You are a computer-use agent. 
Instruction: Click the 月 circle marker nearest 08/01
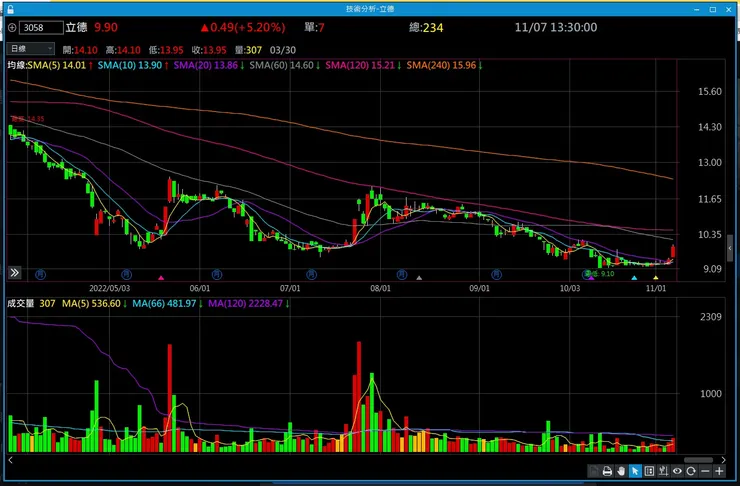402,274
